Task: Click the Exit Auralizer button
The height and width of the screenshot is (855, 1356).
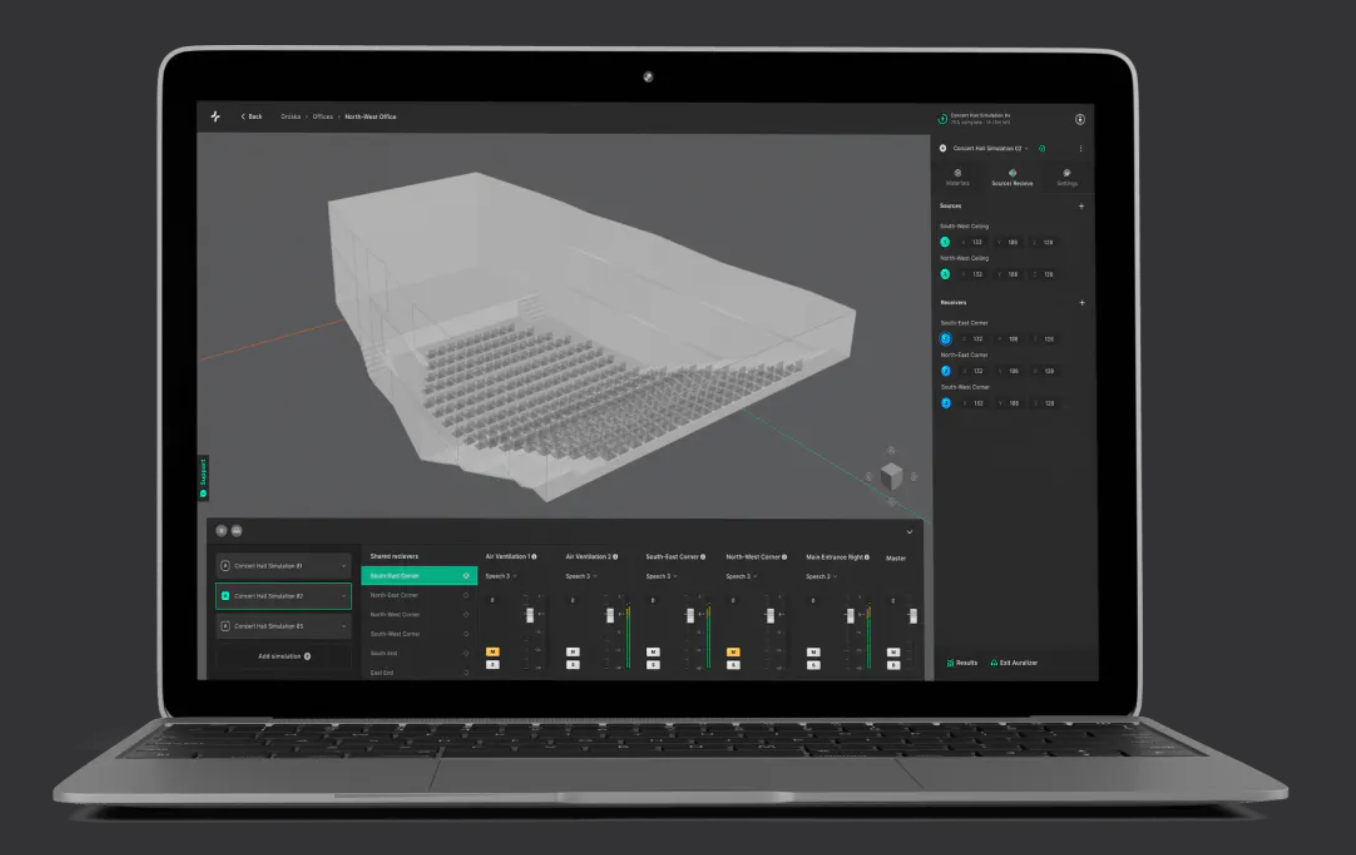Action: click(x=1014, y=663)
